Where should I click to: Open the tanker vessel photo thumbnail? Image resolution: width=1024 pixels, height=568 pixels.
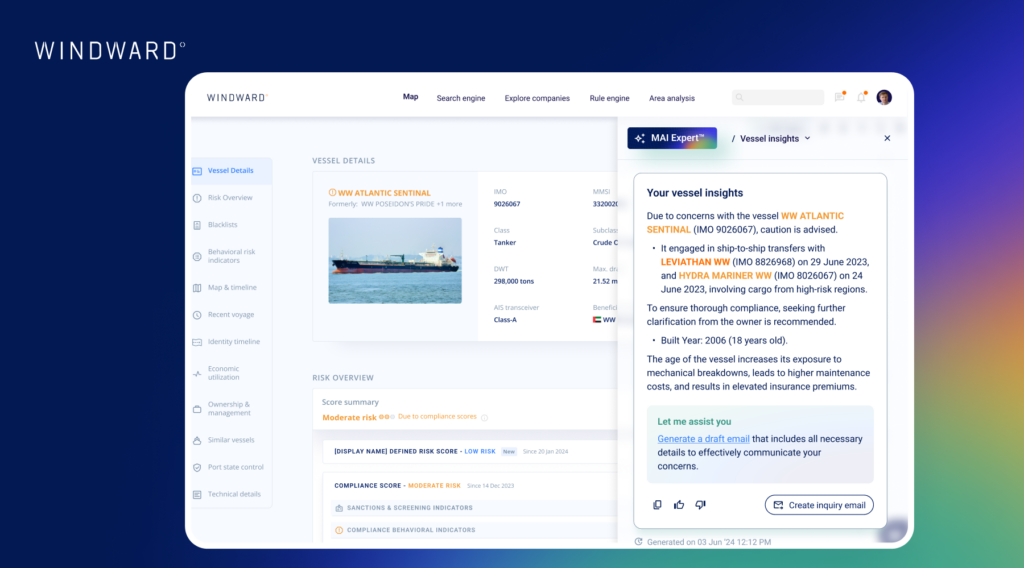(x=395, y=260)
